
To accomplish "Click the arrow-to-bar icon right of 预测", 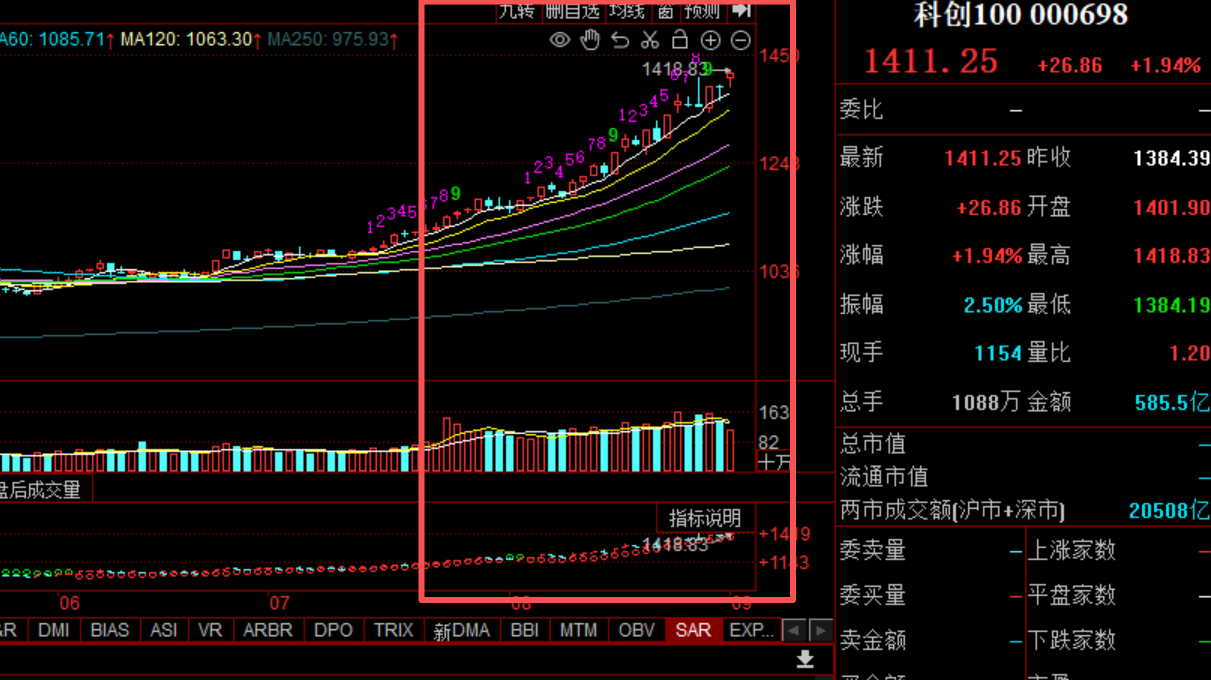I will click(741, 10).
